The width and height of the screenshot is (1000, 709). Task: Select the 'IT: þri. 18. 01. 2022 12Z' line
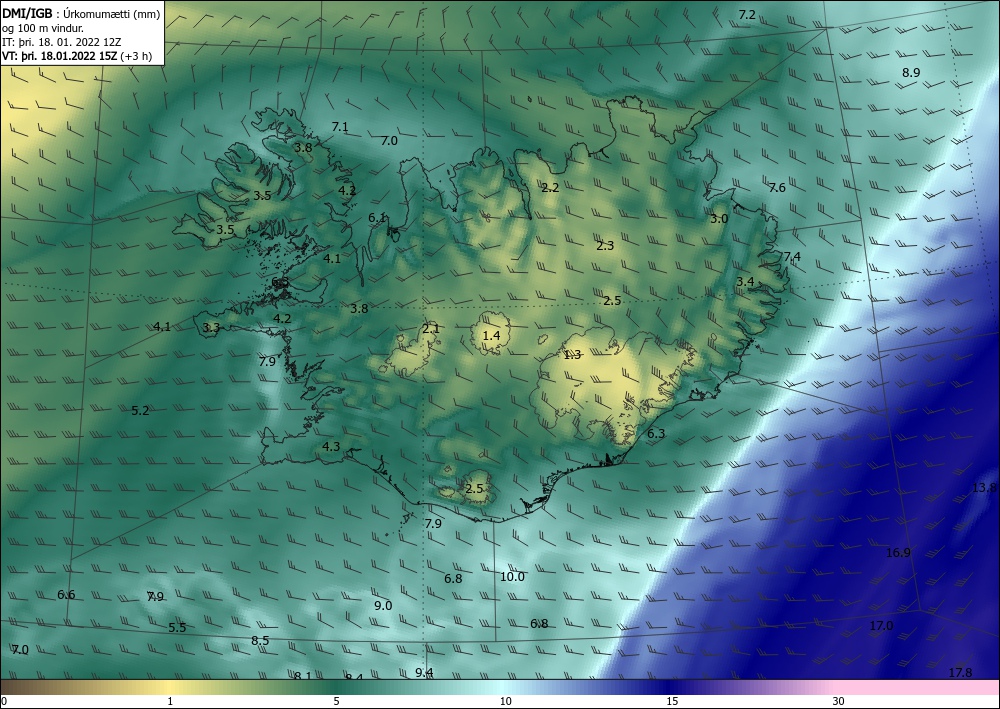pyautogui.click(x=61, y=41)
